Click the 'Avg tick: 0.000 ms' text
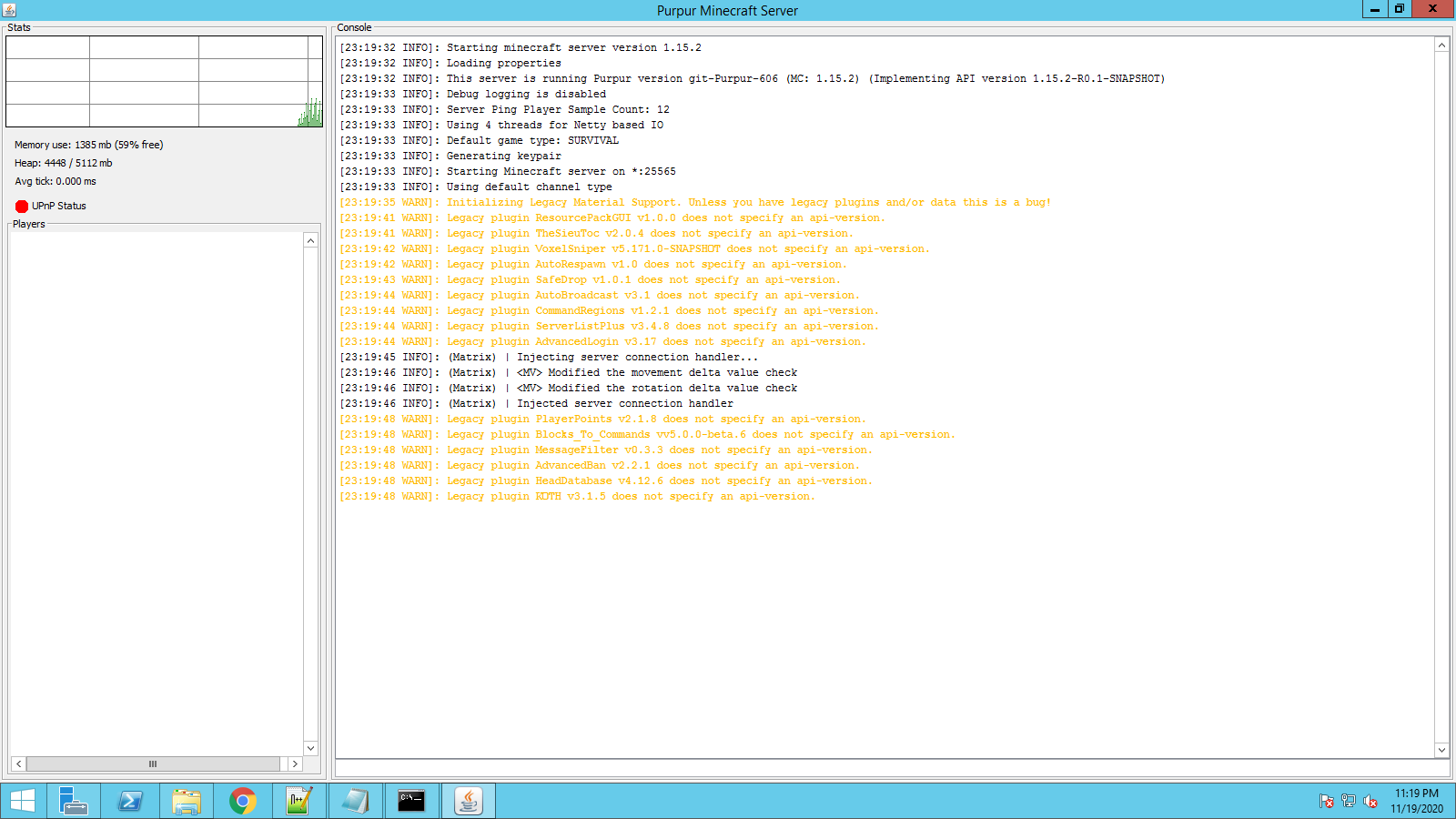The image size is (1456, 819). 56,181
